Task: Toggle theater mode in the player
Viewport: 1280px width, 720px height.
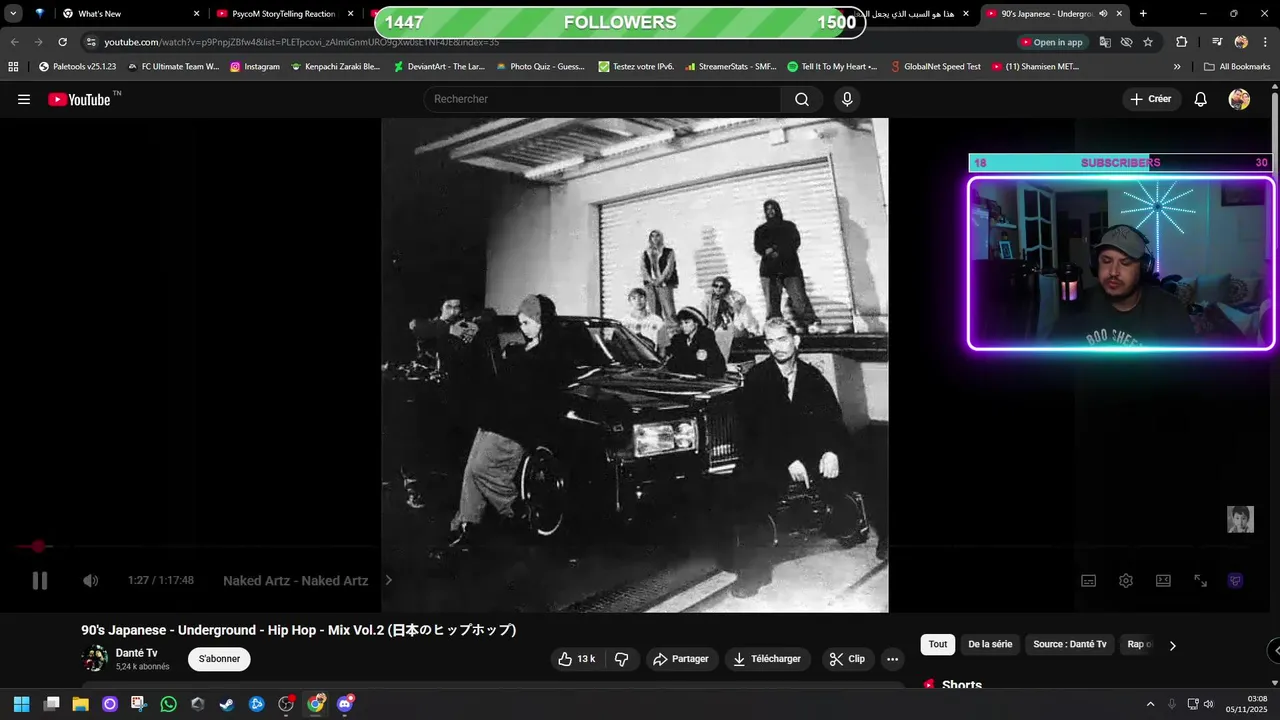Action: tap(1163, 581)
